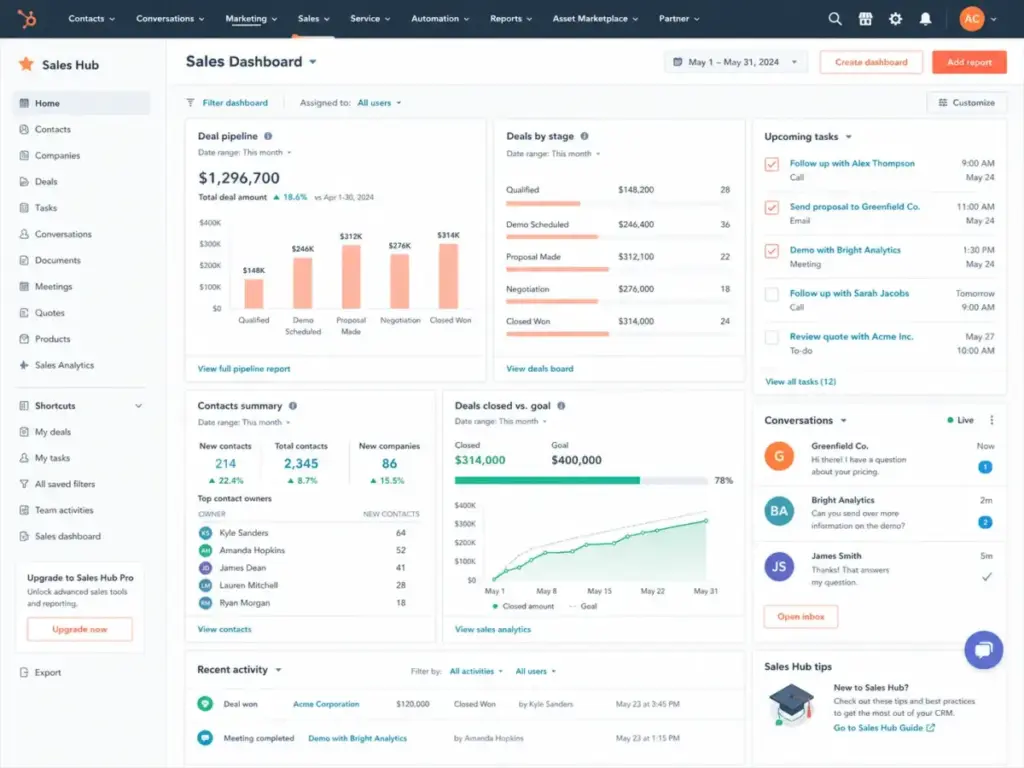
Task: Uncheck Follow up with Alex Thompson task
Action: [x=772, y=164]
